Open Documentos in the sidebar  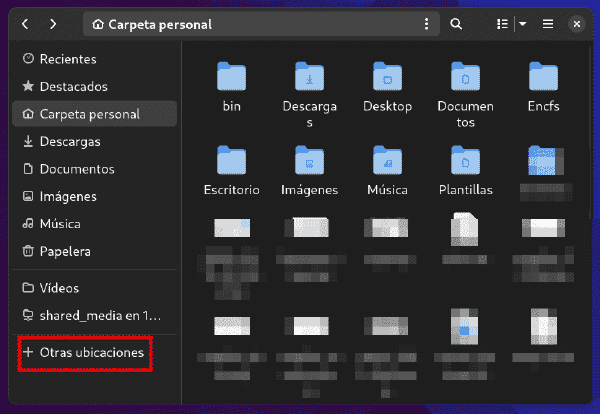[x=95, y=169]
